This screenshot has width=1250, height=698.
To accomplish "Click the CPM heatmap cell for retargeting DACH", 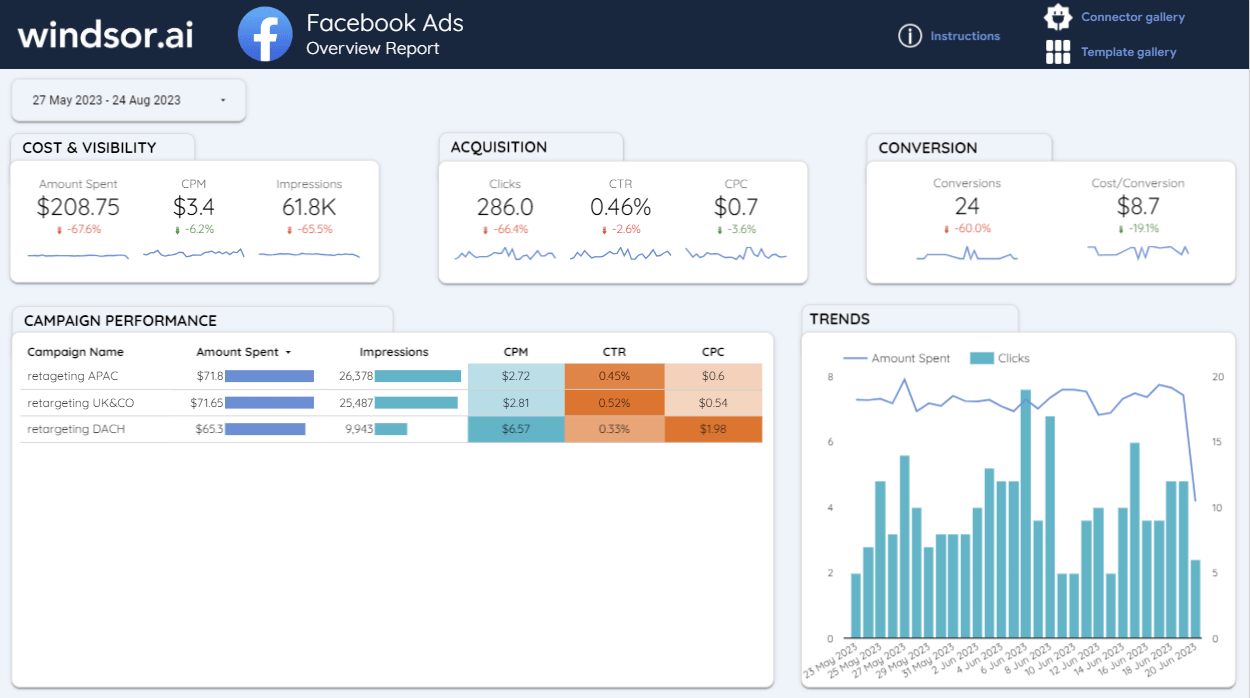I will click(516, 428).
